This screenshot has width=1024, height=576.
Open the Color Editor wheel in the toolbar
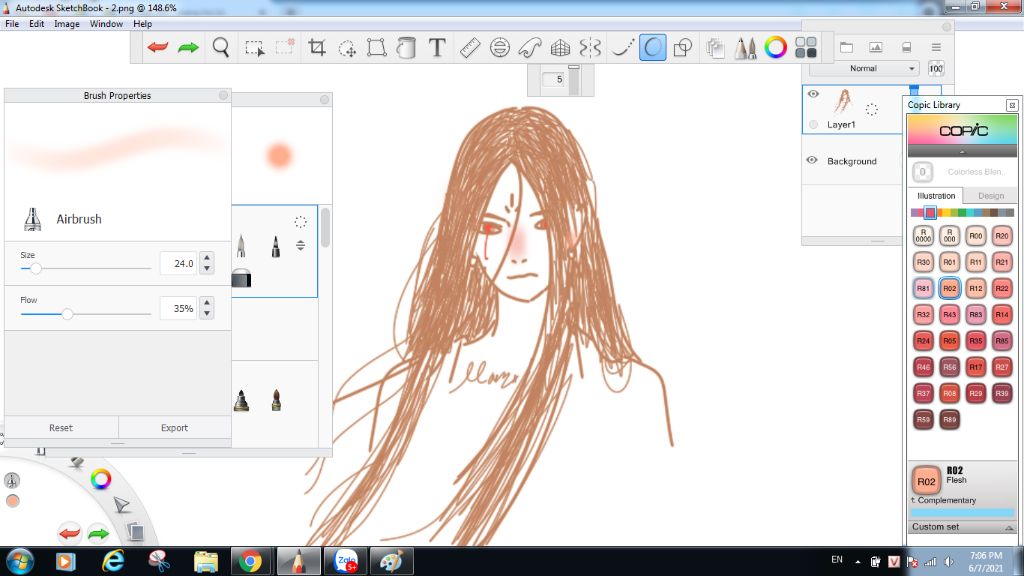(776, 48)
